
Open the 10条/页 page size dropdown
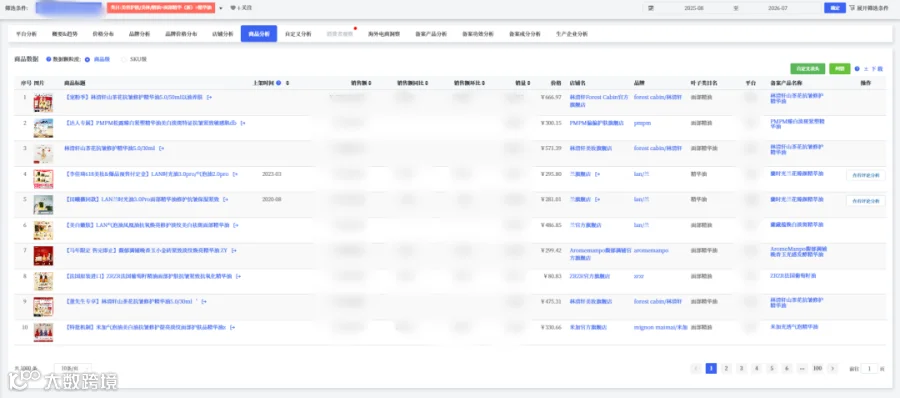click(x=73, y=368)
